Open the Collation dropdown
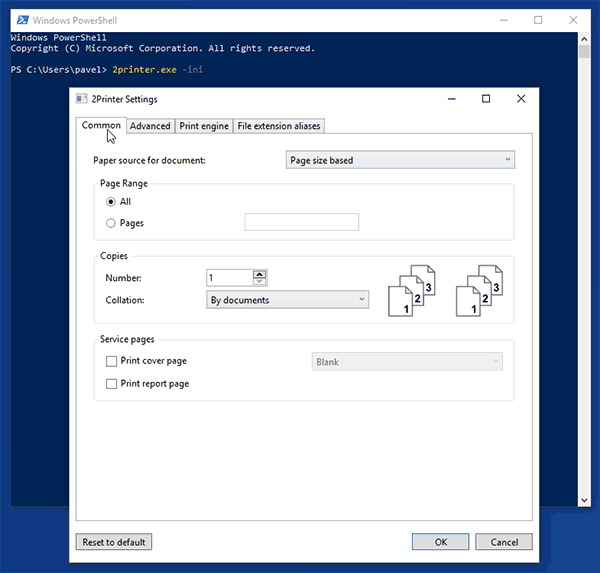This screenshot has height=573, width=600. tap(287, 300)
